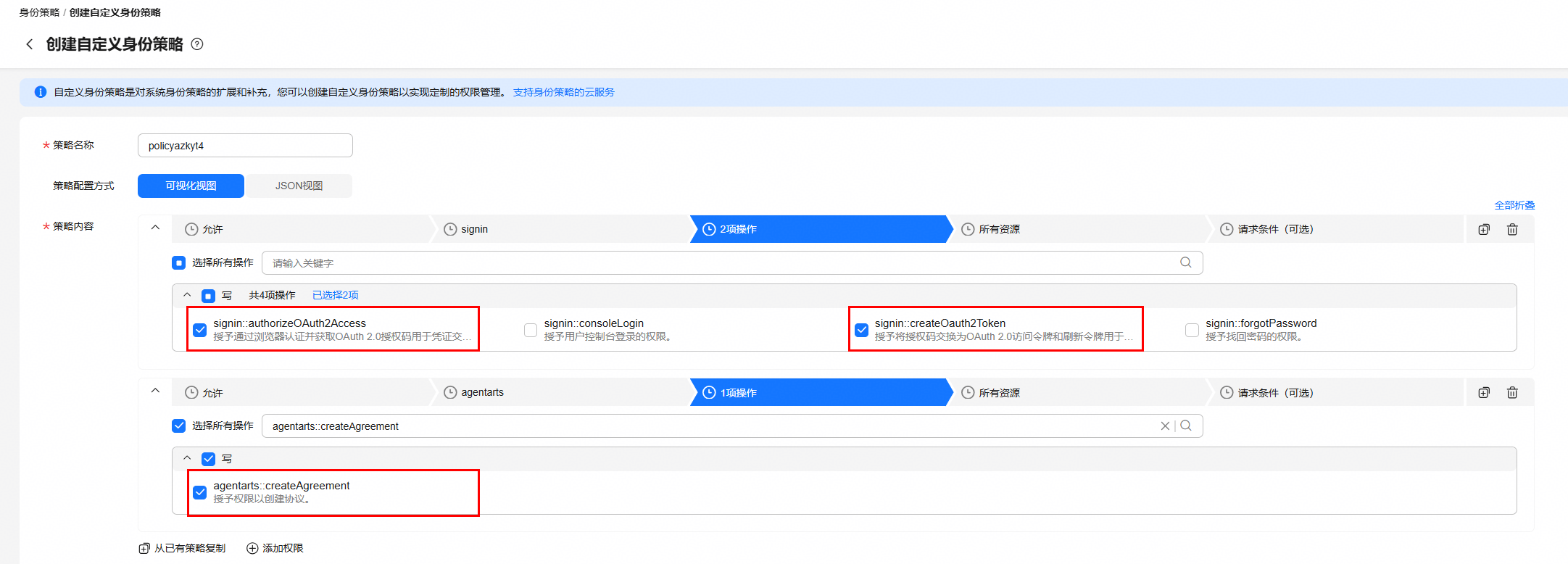Uncheck signin::authorizeOAuth2Access action

[200, 330]
